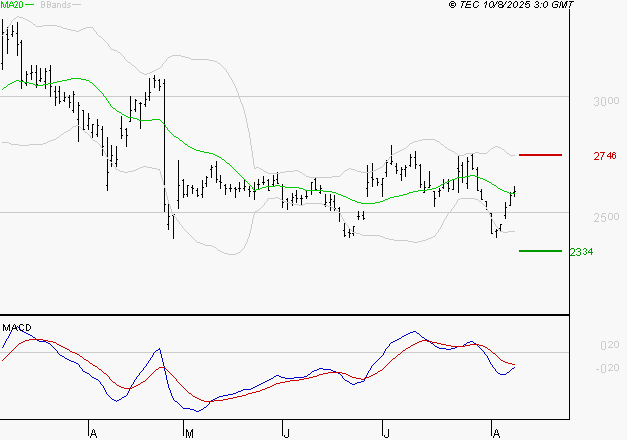
Task: Click the -020 MACD axis label
Action: tap(607, 368)
